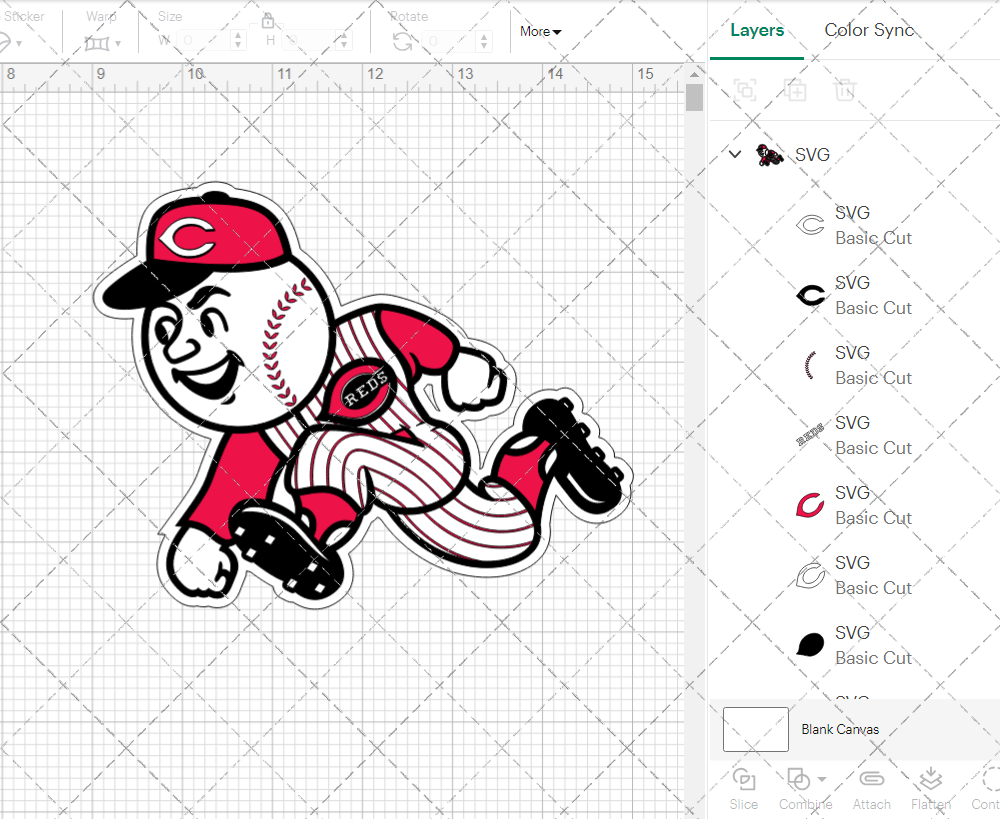Select the black oval layer thumbnail
This screenshot has width=1000, height=819.
(810, 645)
